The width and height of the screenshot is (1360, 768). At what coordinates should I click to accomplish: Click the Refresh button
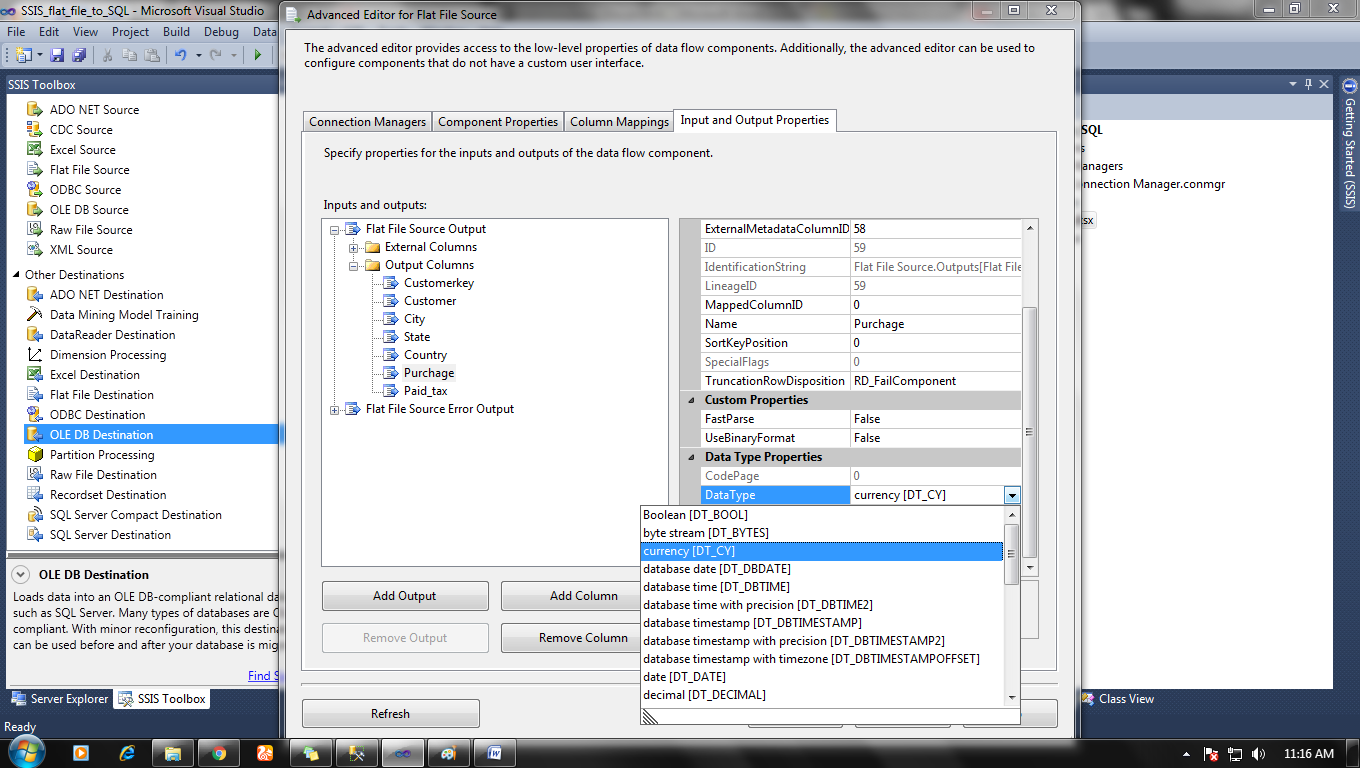click(390, 714)
